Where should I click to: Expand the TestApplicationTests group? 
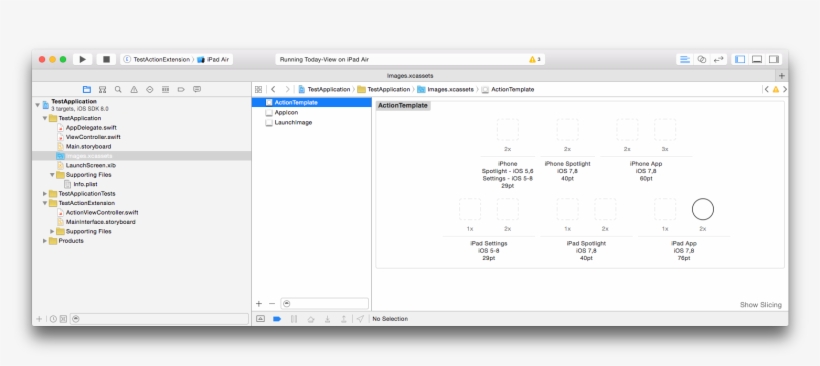(45, 193)
